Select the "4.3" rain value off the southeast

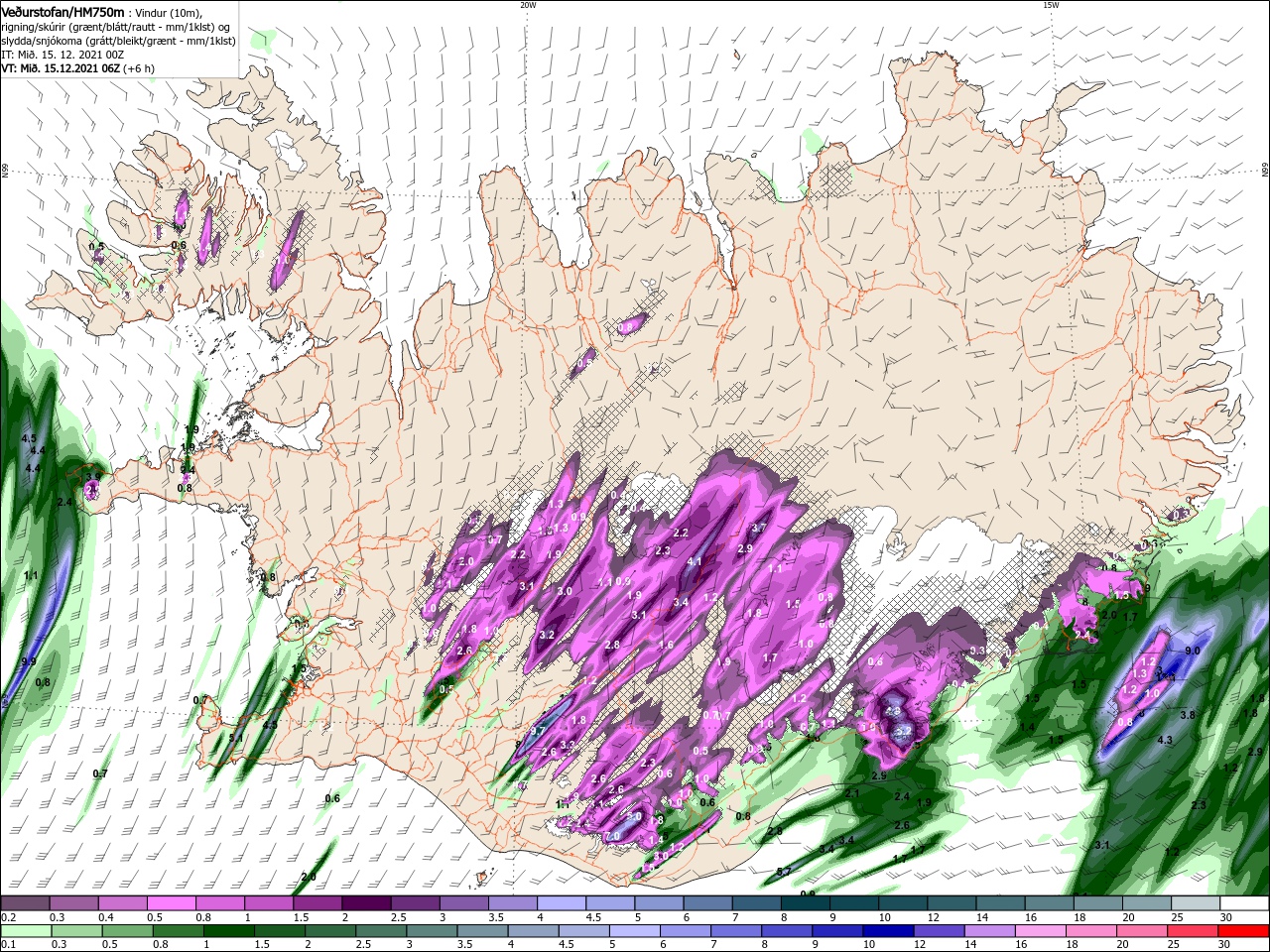pos(1166,740)
